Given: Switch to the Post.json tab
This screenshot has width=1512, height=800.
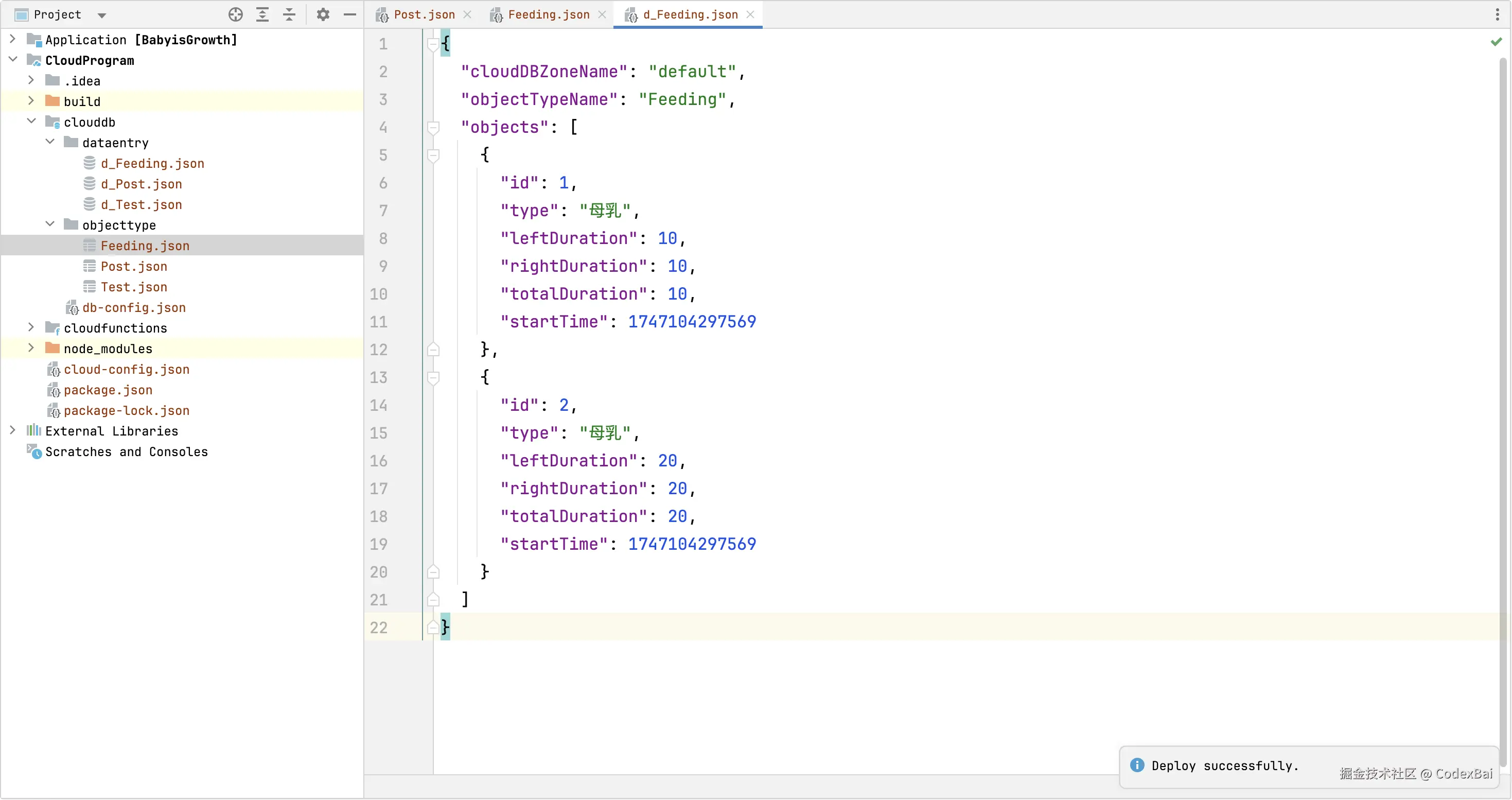Looking at the screenshot, I should click(424, 15).
